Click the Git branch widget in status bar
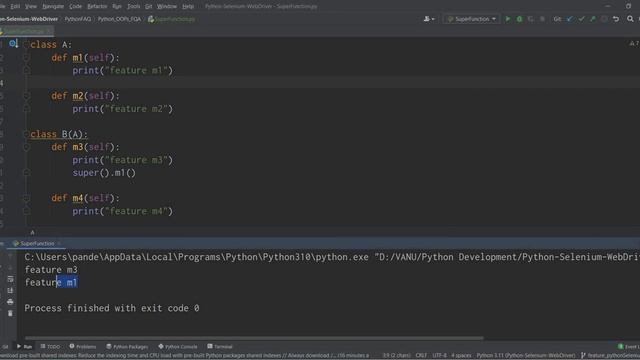The image size is (640, 360). 610,356
